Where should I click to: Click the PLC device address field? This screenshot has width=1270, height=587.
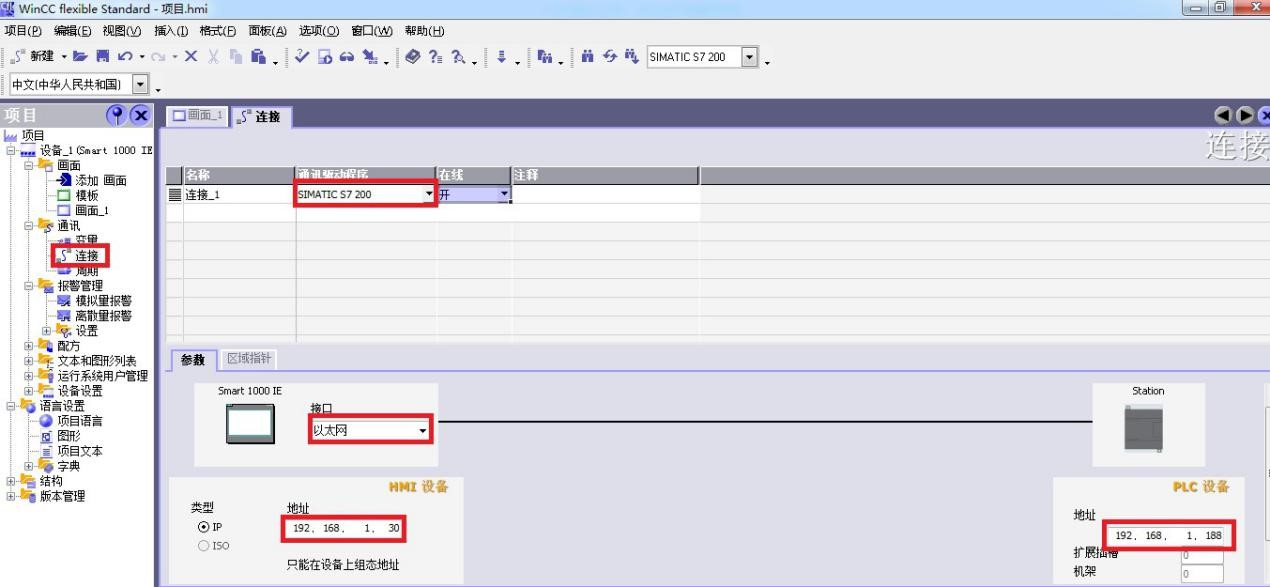pyautogui.click(x=1168, y=535)
